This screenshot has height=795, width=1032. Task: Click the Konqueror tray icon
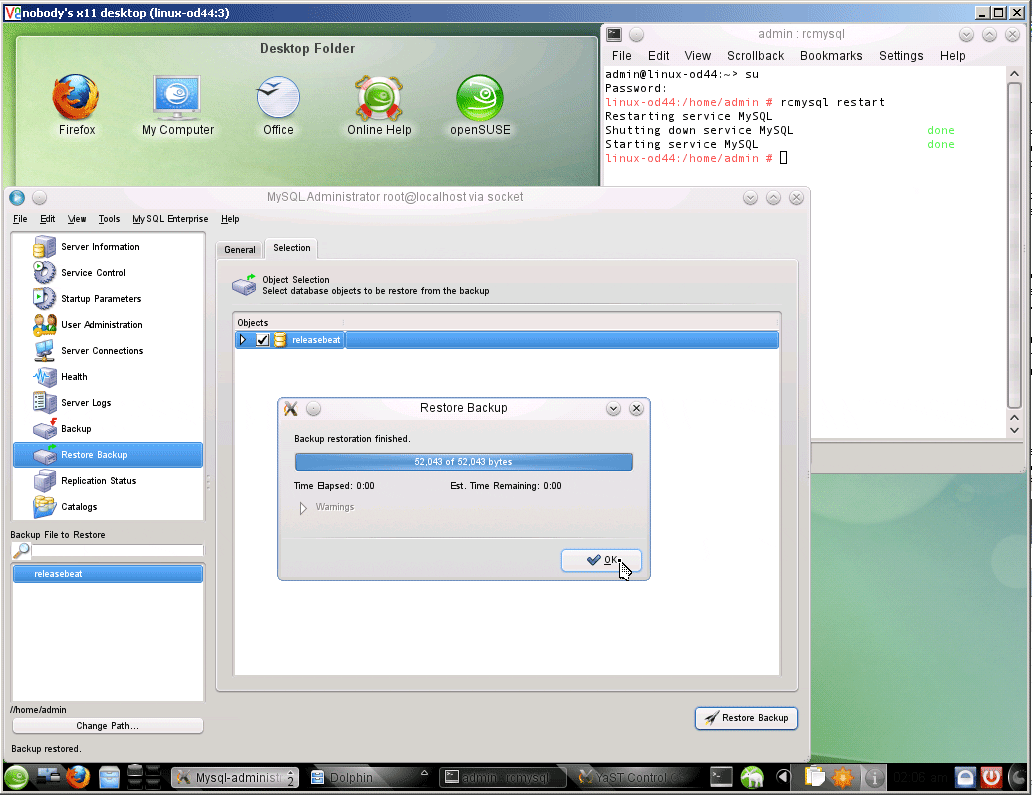tap(751, 777)
